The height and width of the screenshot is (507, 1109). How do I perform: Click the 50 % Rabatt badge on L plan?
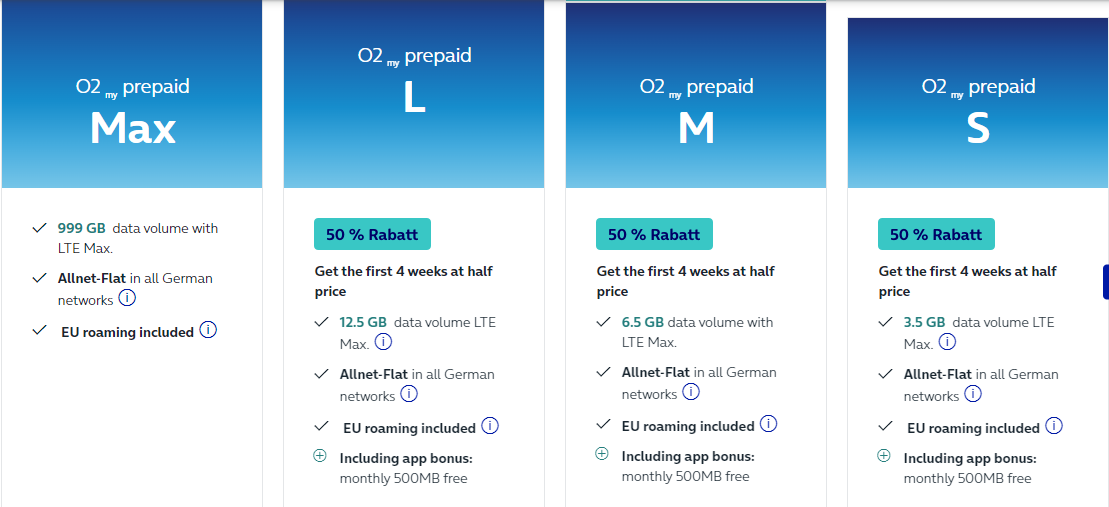click(372, 234)
